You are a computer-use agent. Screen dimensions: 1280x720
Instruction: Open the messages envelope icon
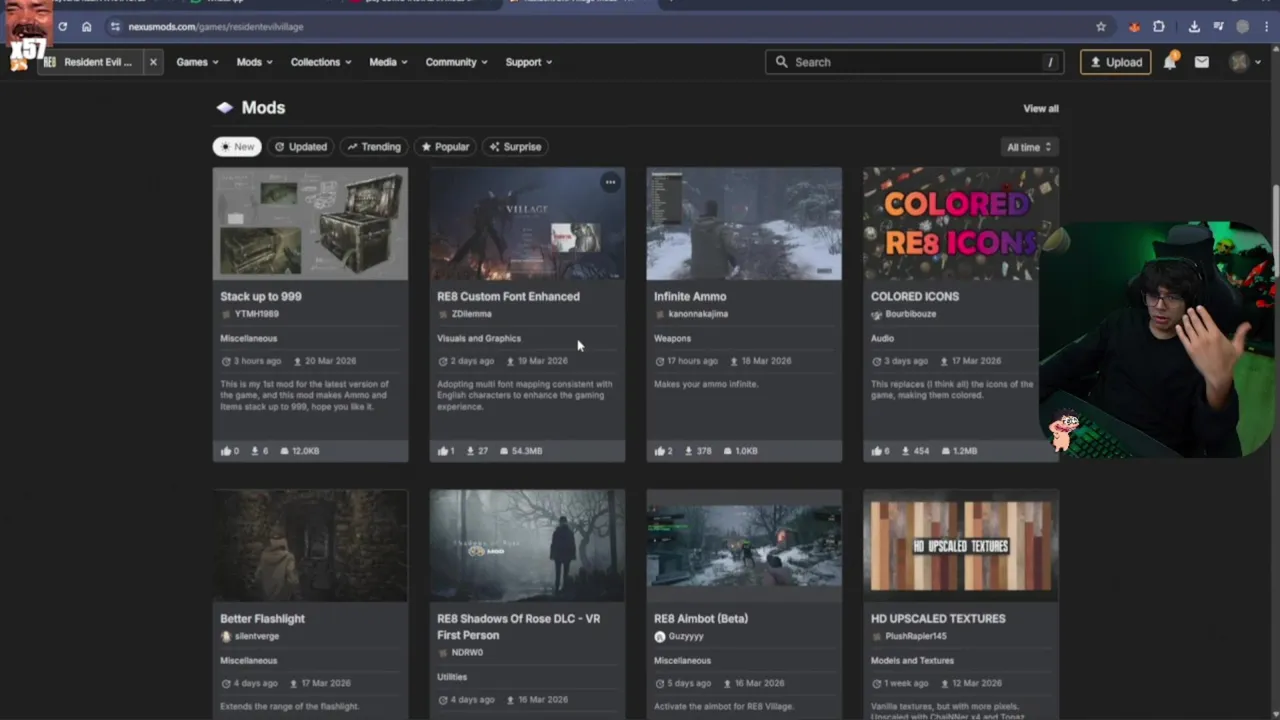click(1202, 62)
